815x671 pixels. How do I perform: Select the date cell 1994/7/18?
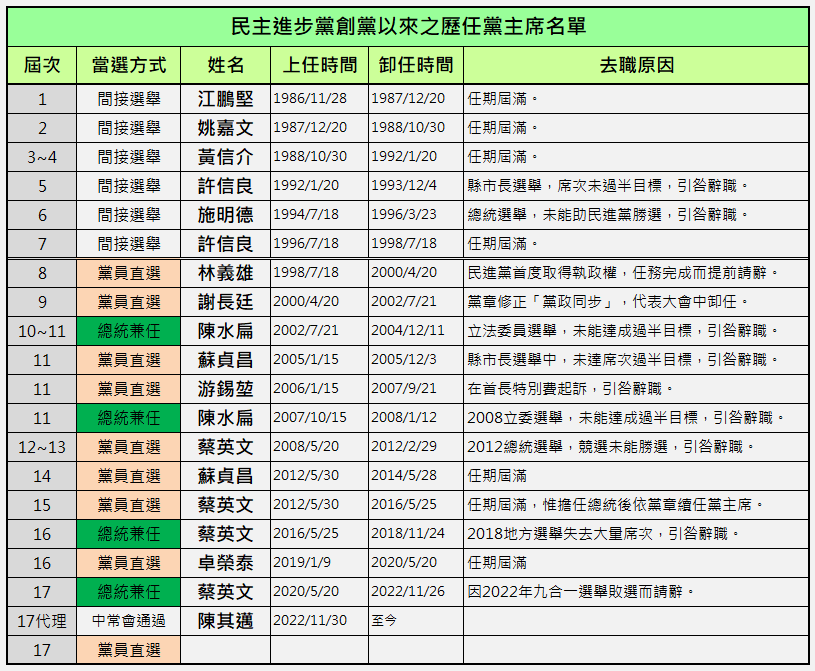pyautogui.click(x=320, y=215)
